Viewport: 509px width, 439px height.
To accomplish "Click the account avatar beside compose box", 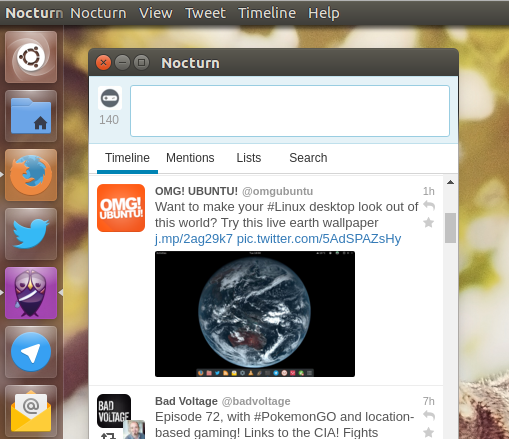I will pyautogui.click(x=110, y=98).
